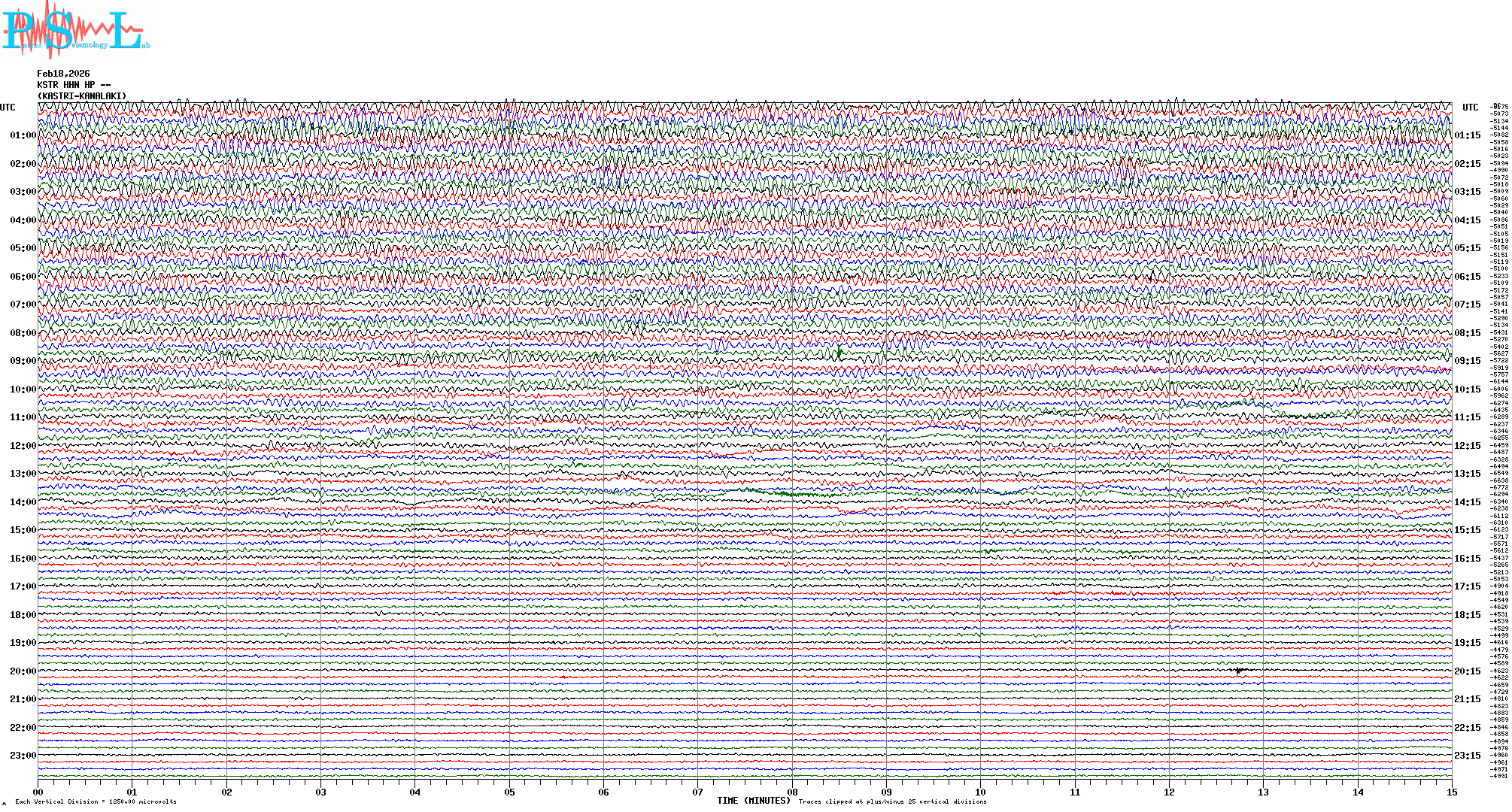Click the 16:15 time label on right

(x=1467, y=559)
